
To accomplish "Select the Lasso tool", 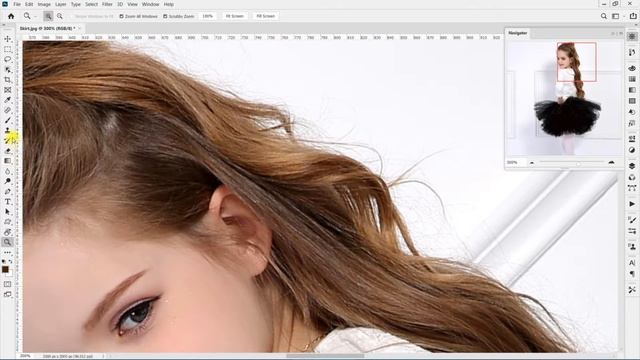I will click(x=7, y=59).
